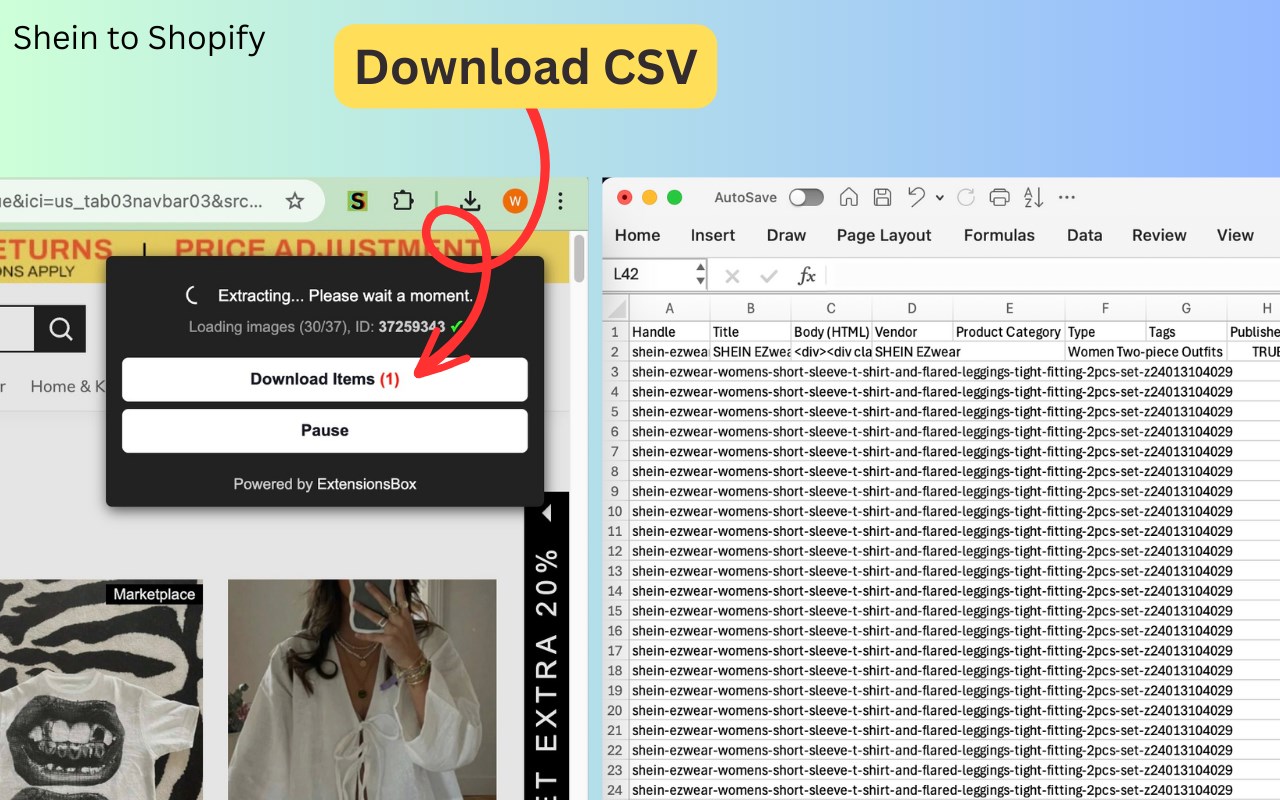The height and width of the screenshot is (800, 1280).
Task: Select the Body (HTML) header cell
Action: tap(831, 332)
